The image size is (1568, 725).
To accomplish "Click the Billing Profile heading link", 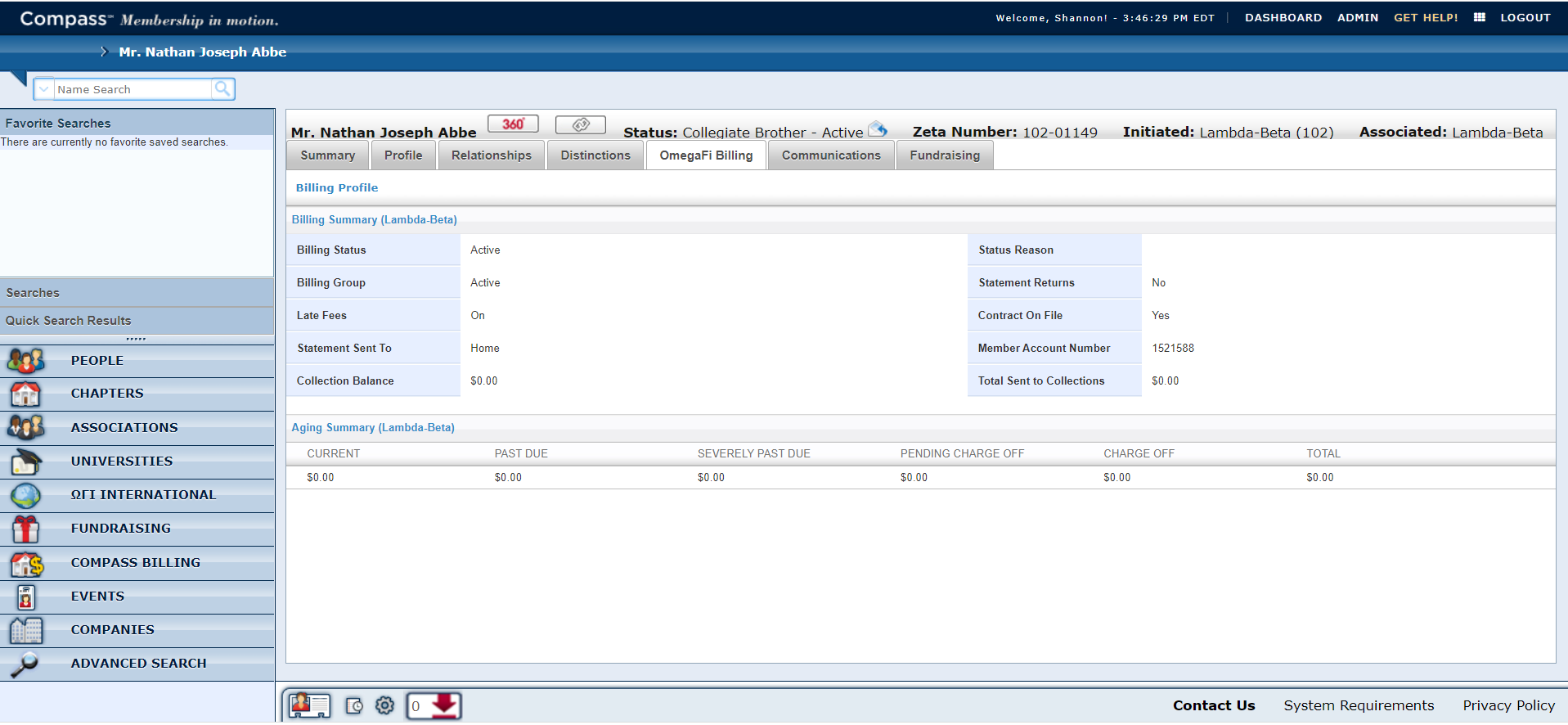I will [x=337, y=187].
